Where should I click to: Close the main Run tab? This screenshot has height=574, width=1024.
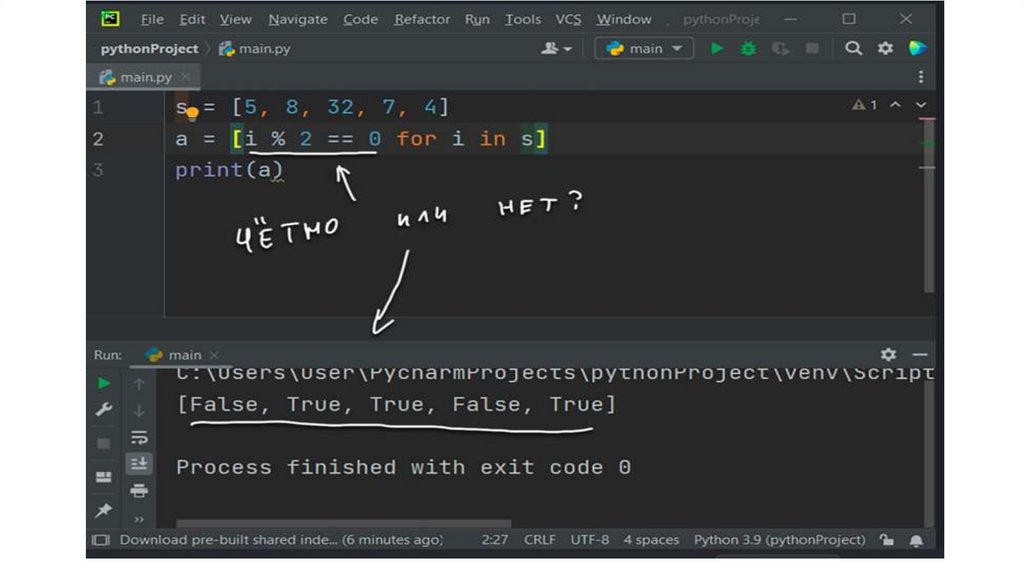tap(214, 355)
